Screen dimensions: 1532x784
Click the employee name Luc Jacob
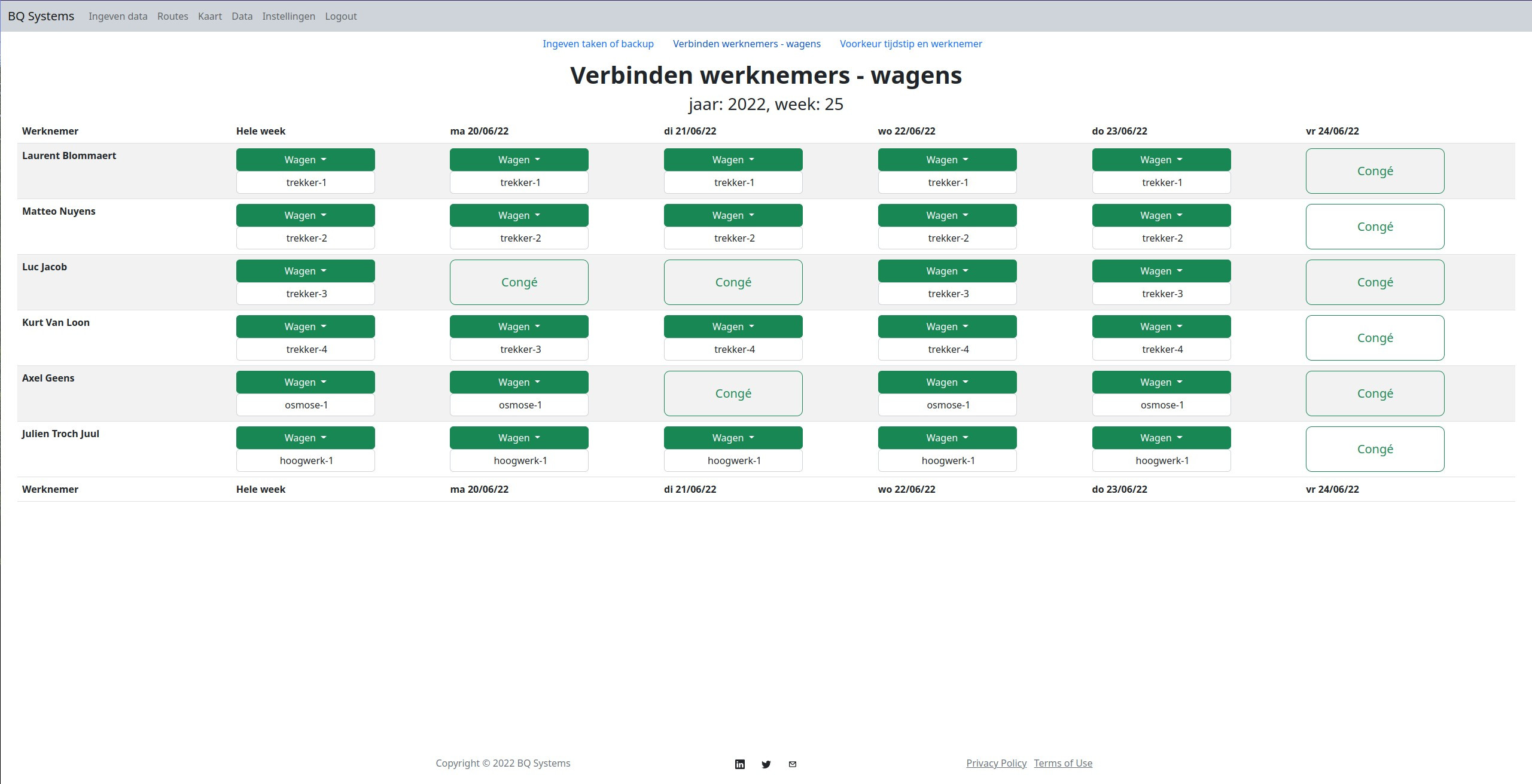coord(44,267)
